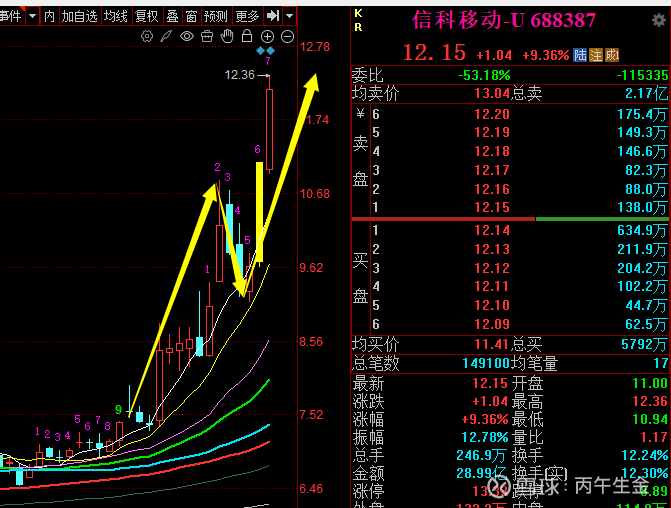Toggle chart visibility with the eye icon

[x=187, y=36]
